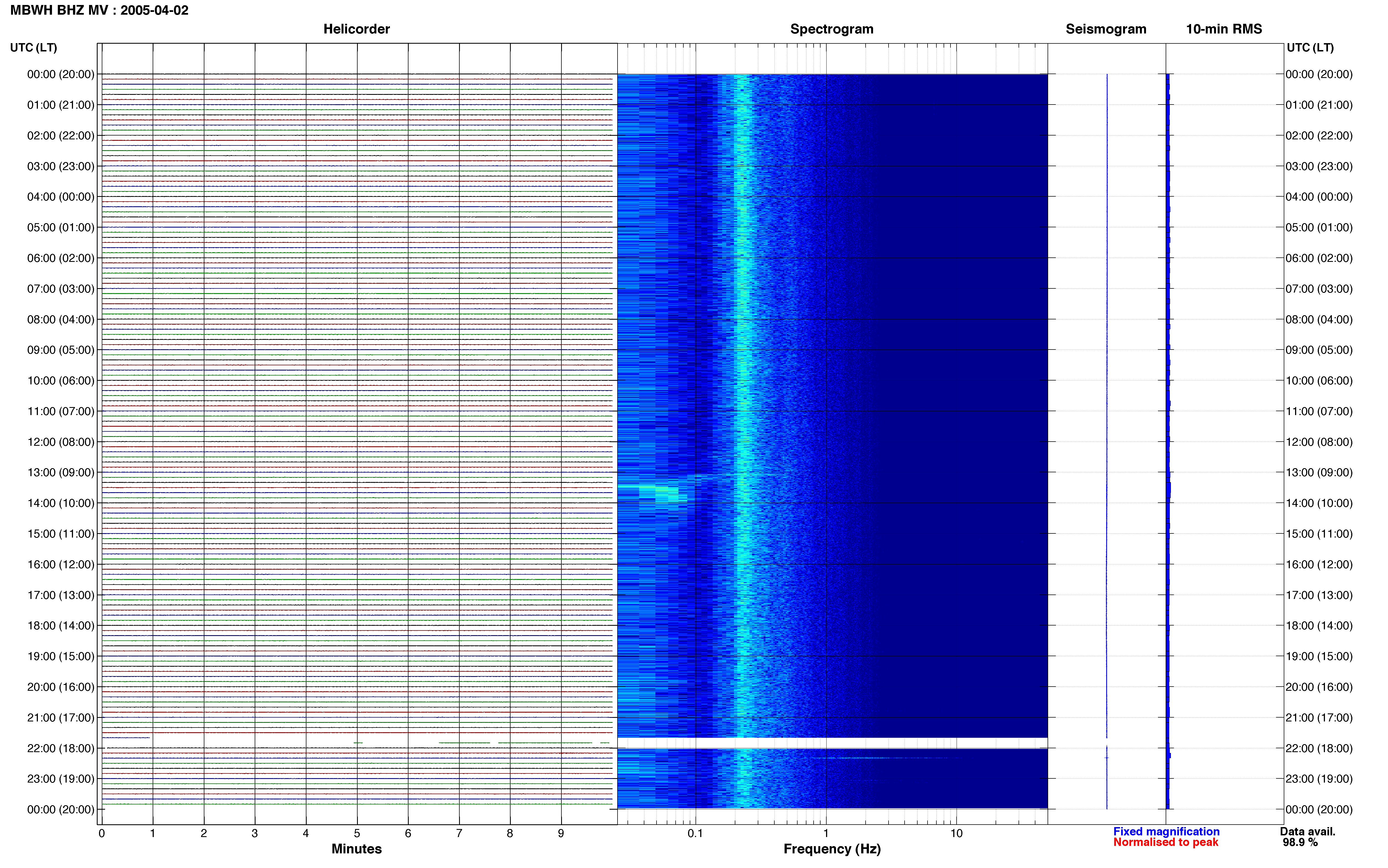Viewport: 1388px width, 868px height.
Task: Click the RMS-side 19:00 (15:00) time label
Action: click(x=1319, y=656)
